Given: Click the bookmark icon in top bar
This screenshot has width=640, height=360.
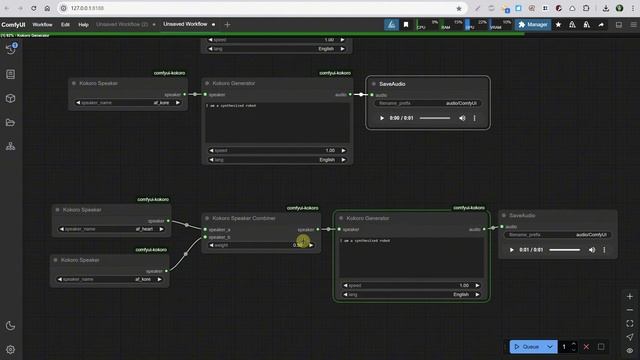Looking at the screenshot, I should pos(406,25).
